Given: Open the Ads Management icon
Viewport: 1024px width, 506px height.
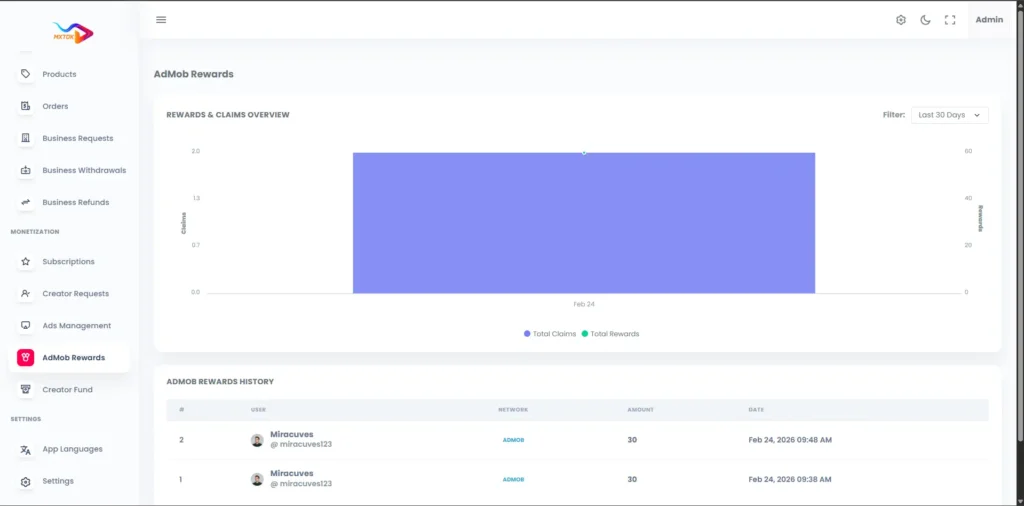Looking at the screenshot, I should click(26, 326).
